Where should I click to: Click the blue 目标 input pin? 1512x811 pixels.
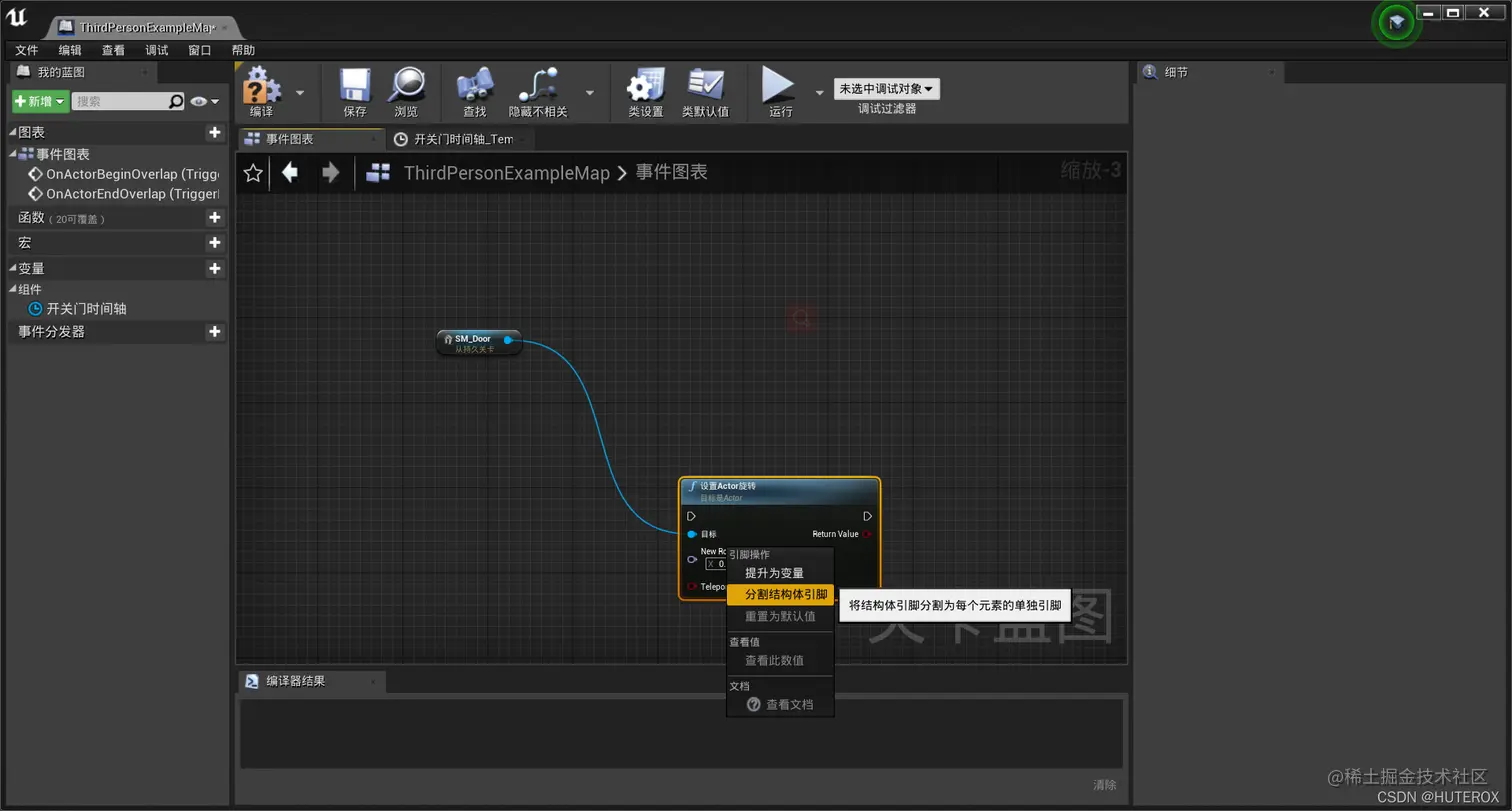click(x=692, y=534)
